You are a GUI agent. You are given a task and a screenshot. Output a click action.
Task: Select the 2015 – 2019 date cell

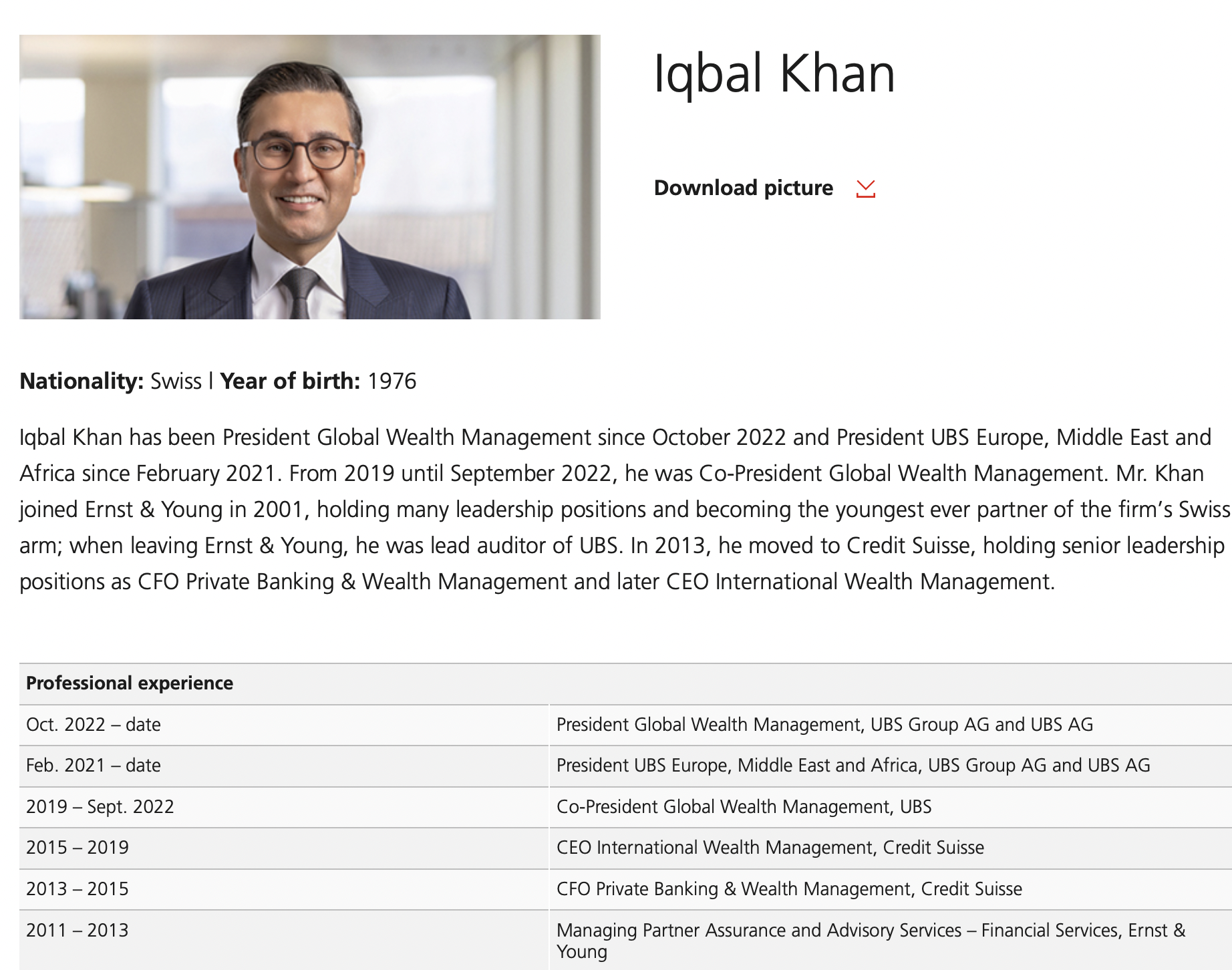pyautogui.click(x=78, y=848)
